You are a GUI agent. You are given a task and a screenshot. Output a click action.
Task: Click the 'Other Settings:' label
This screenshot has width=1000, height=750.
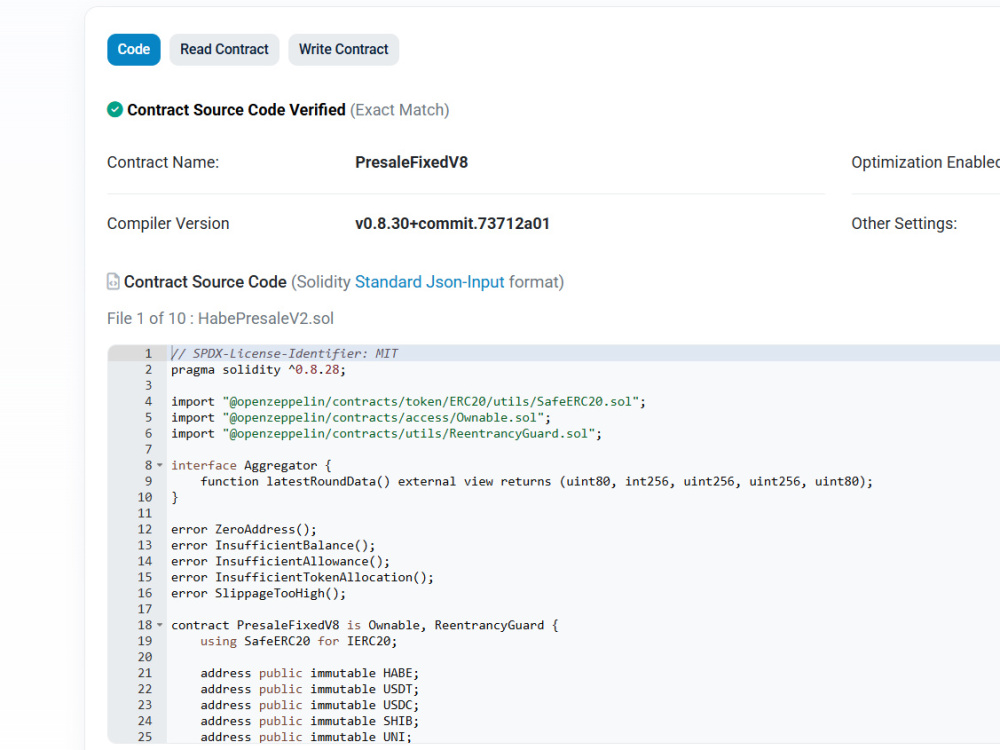coord(904,224)
